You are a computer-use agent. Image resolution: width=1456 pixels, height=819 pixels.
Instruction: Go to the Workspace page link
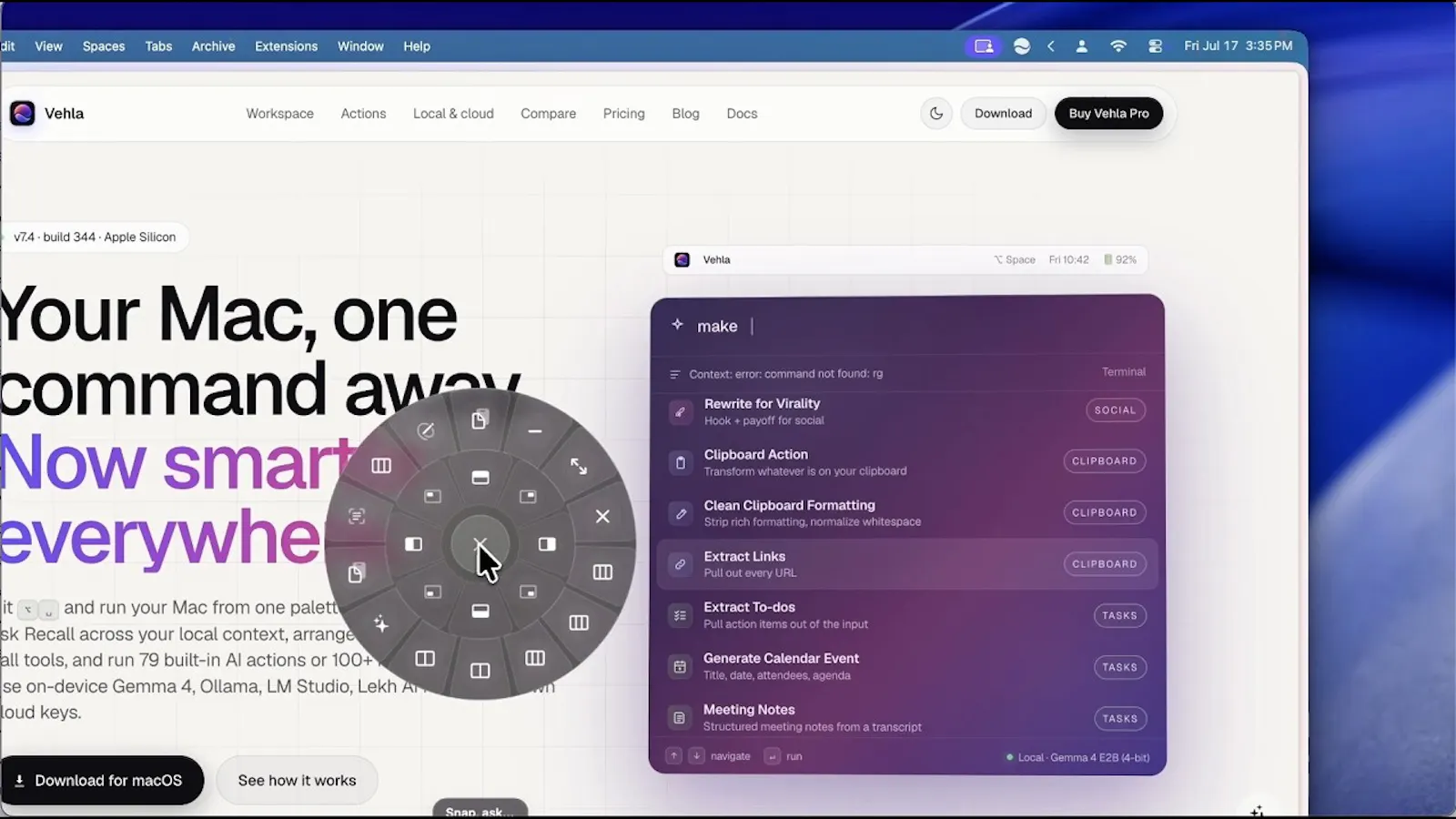(279, 114)
